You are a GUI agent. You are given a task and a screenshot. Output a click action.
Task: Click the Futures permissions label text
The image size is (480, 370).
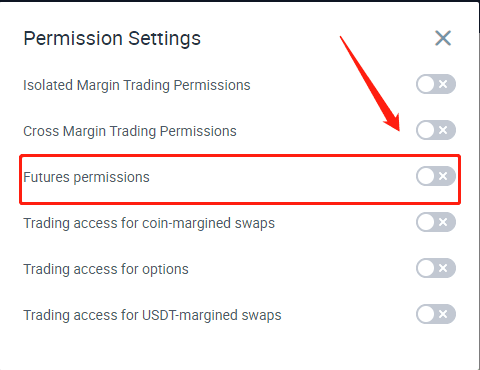pyautogui.click(x=86, y=177)
